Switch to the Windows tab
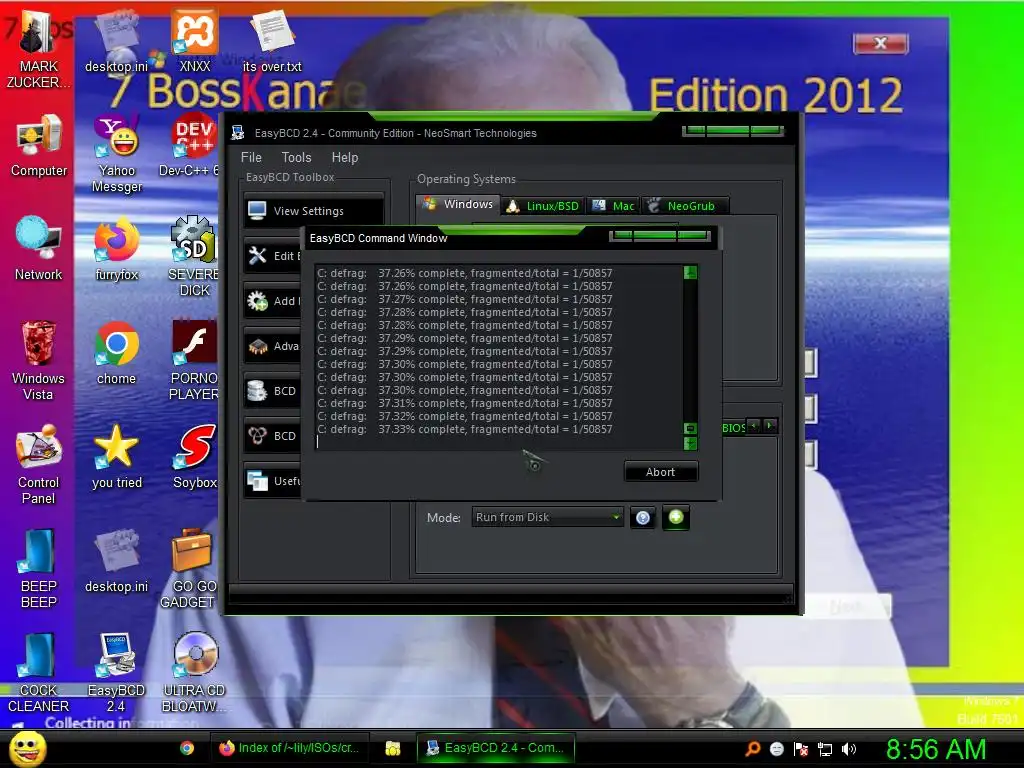This screenshot has height=768, width=1024. (x=458, y=204)
